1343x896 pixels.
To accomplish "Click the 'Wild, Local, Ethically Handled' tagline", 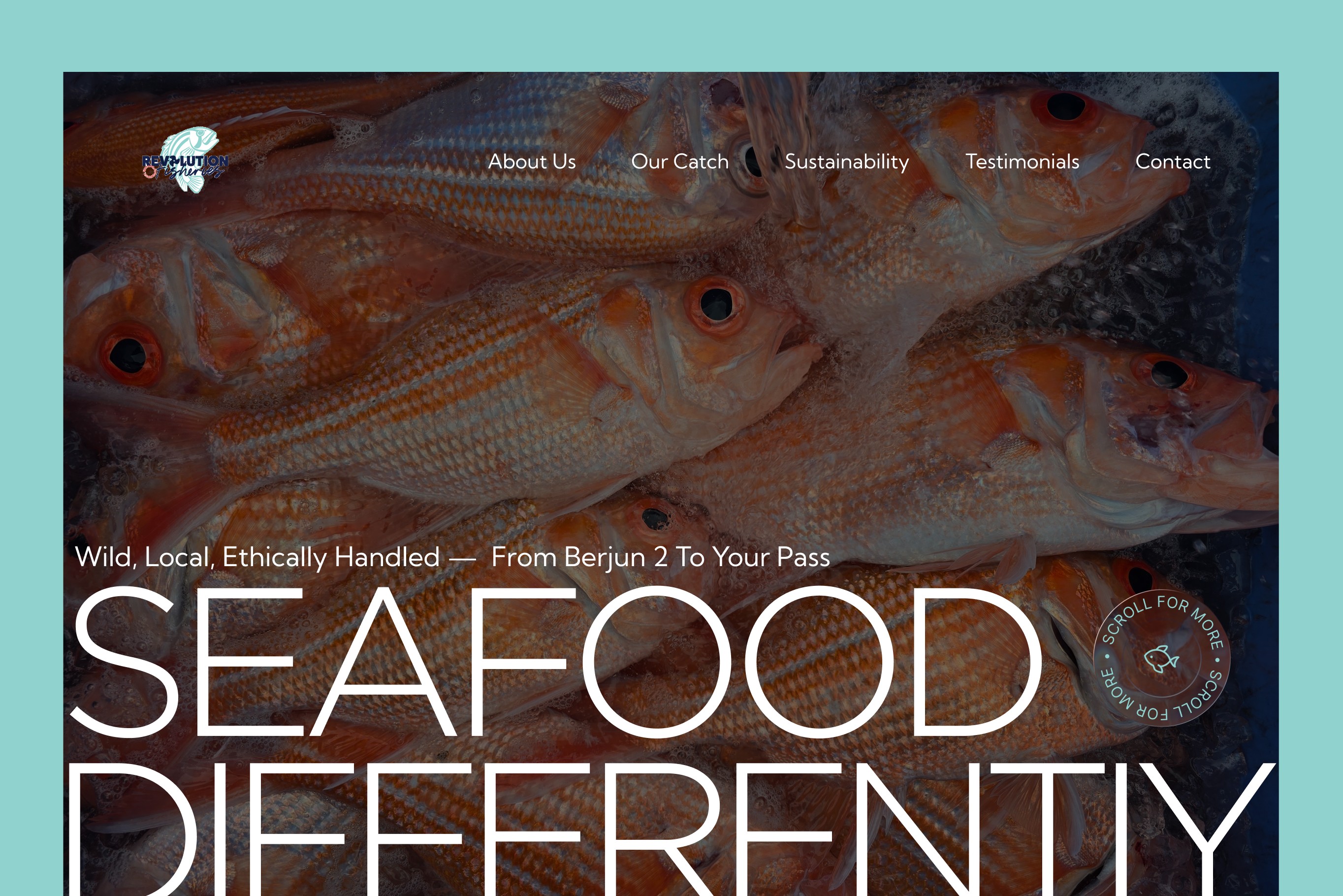I will [x=257, y=557].
